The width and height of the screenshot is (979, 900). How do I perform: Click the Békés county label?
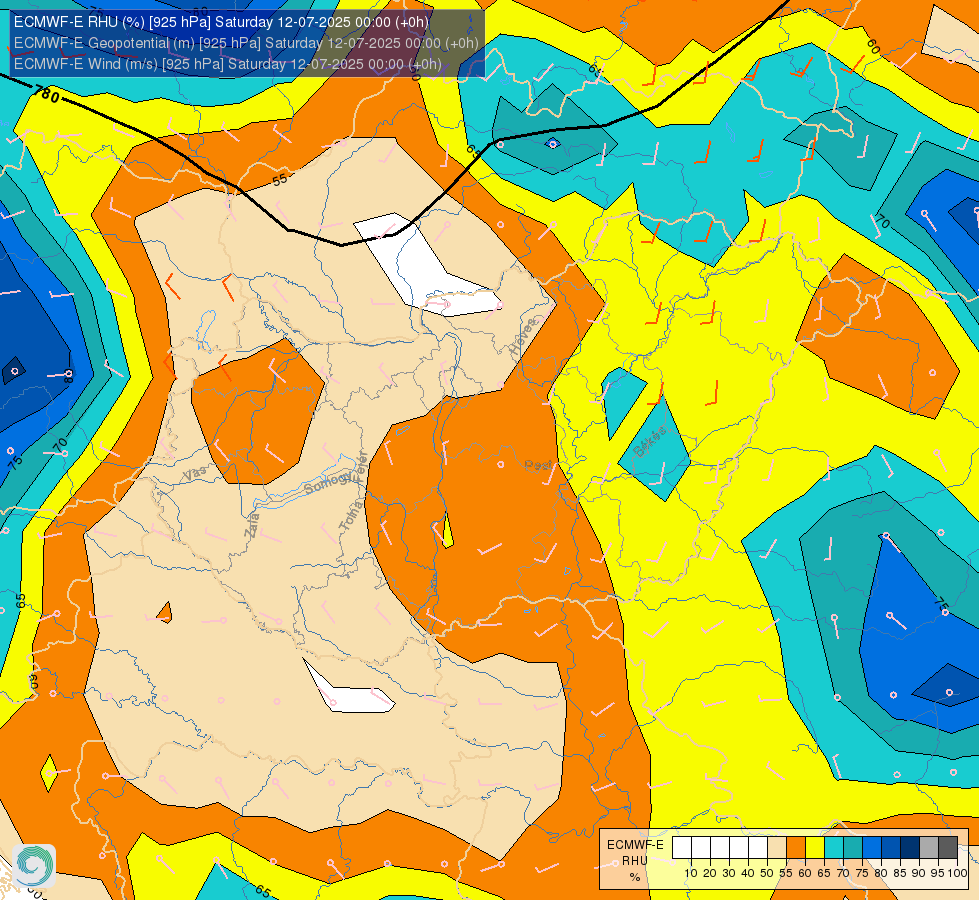click(x=650, y=442)
